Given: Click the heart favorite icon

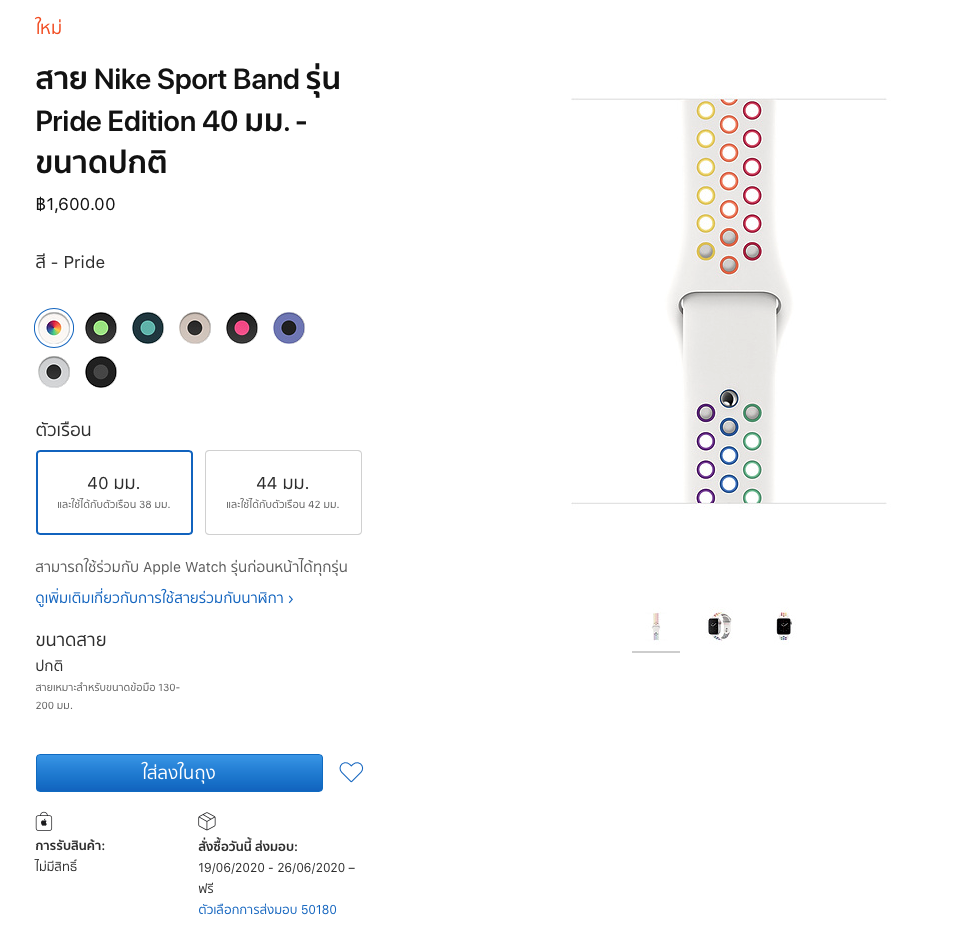Looking at the screenshot, I should (351, 772).
